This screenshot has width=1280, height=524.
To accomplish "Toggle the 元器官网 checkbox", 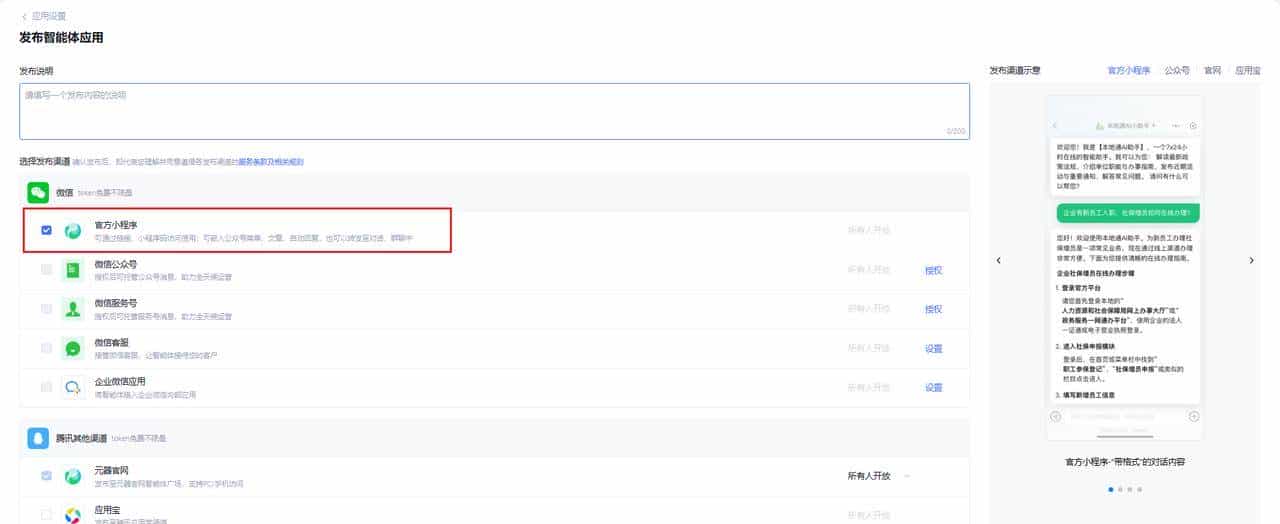I will (x=46, y=475).
